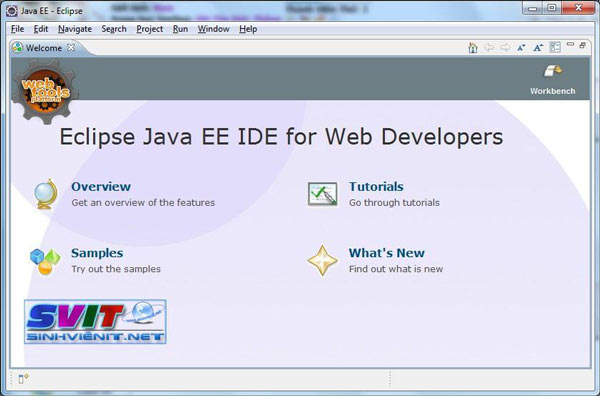Click the Home icon in Welcome toolbar

tap(473, 47)
